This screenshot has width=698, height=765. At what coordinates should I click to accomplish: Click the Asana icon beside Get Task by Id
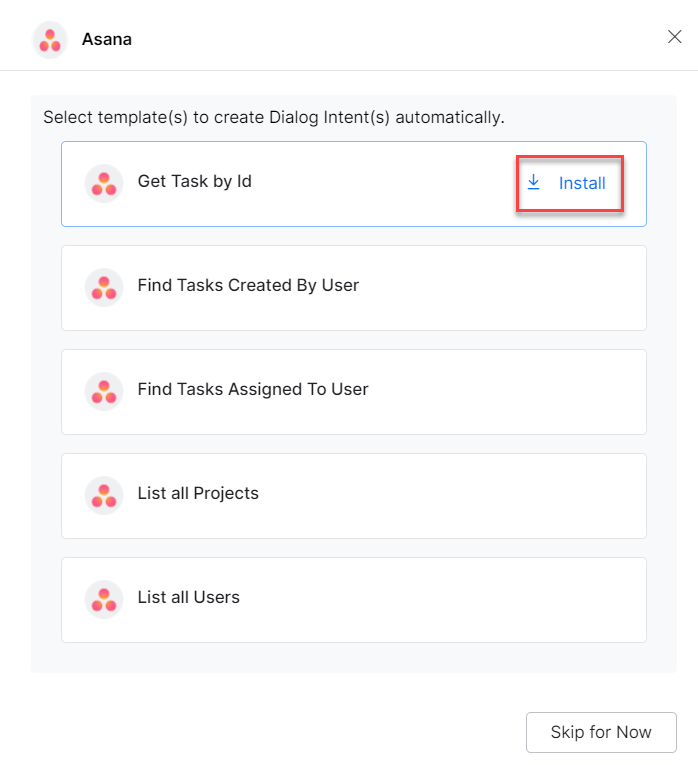tap(104, 184)
